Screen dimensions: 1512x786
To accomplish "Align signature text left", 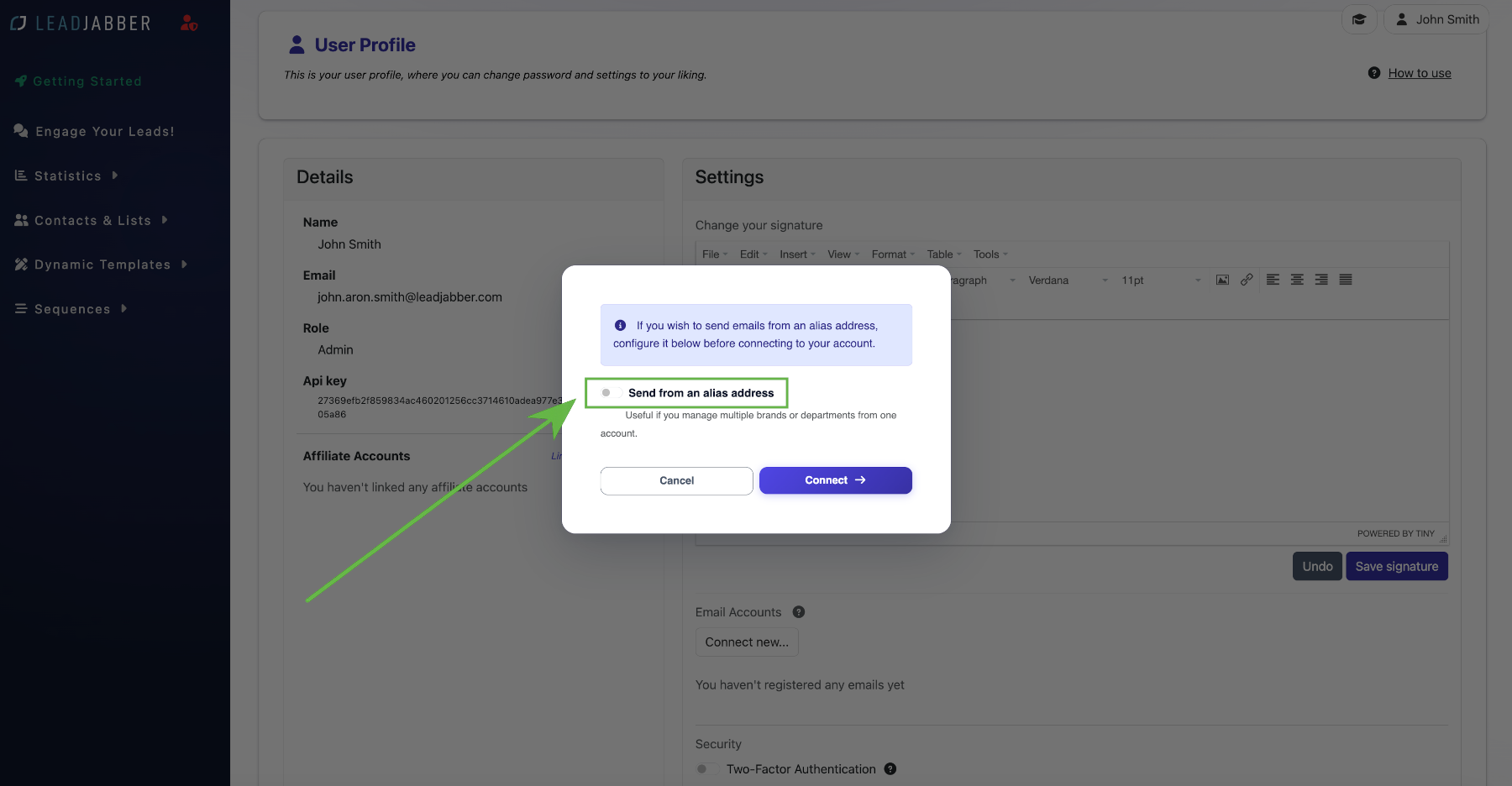I will [1273, 280].
